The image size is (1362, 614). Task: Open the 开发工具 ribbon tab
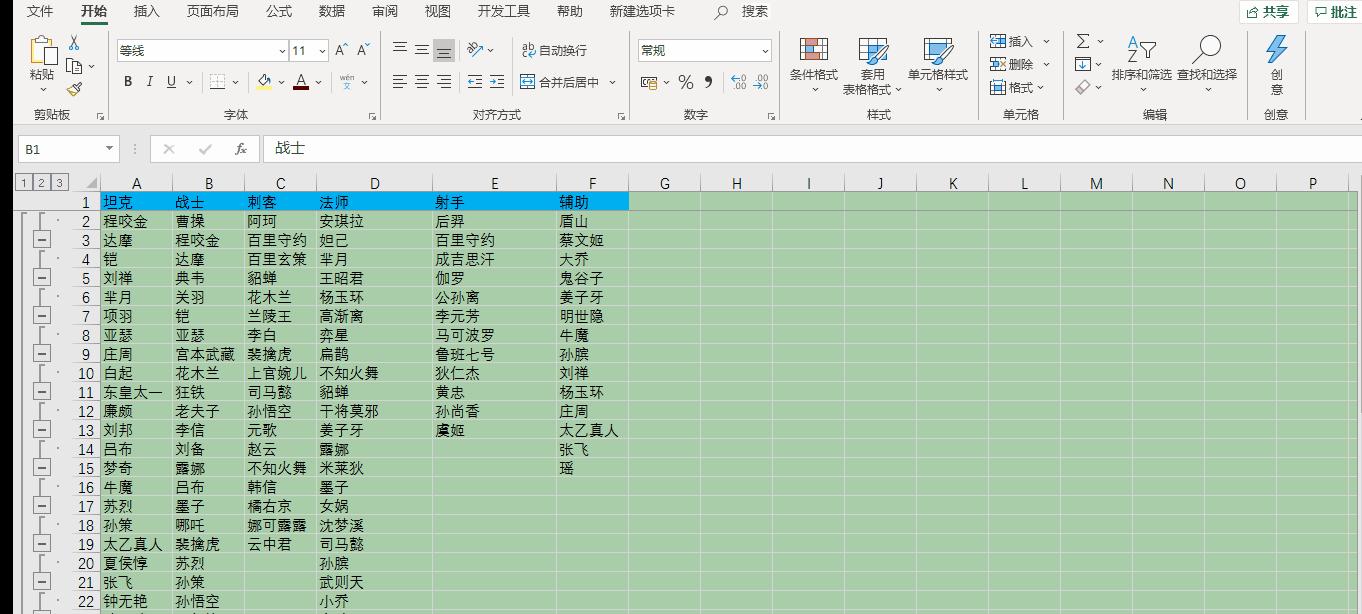[506, 12]
